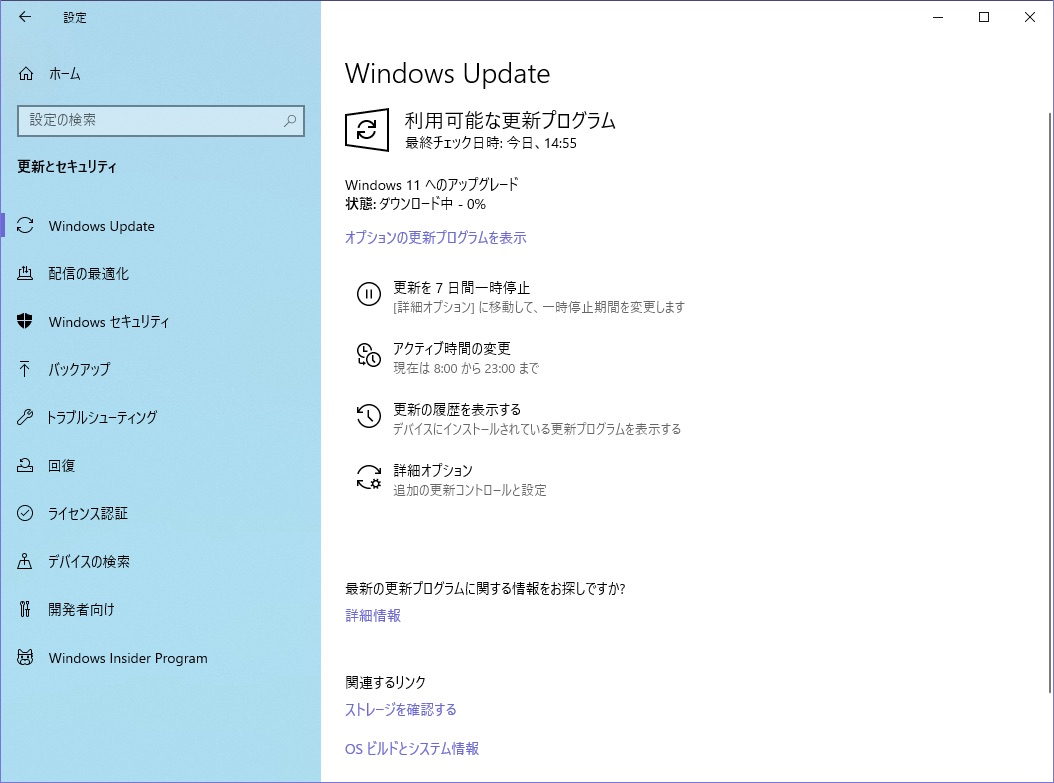Open the ホーム settings page
The width and height of the screenshot is (1054, 783).
[x=161, y=73]
